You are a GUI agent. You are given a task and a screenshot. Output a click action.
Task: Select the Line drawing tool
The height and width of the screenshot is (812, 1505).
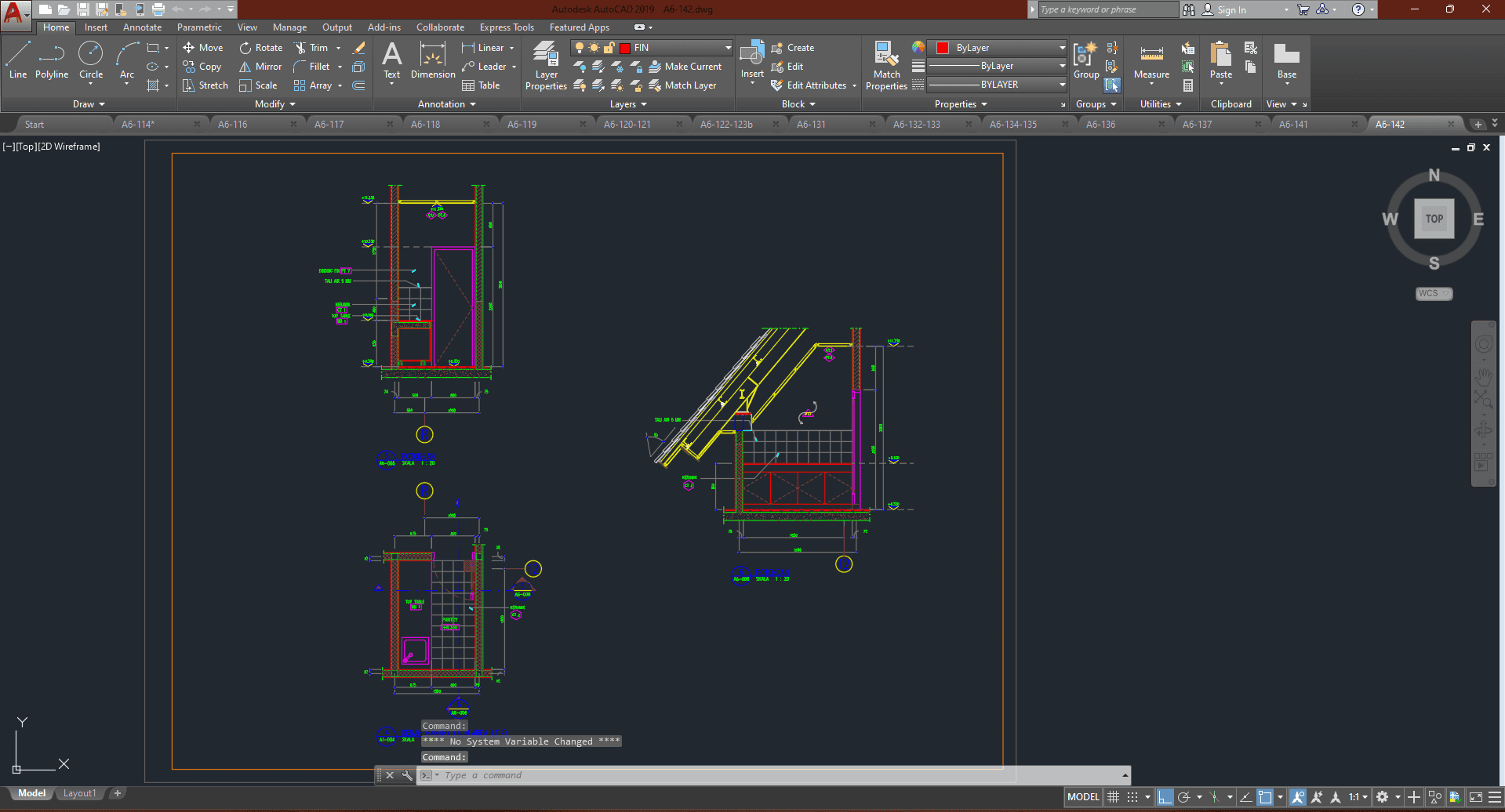click(18, 61)
